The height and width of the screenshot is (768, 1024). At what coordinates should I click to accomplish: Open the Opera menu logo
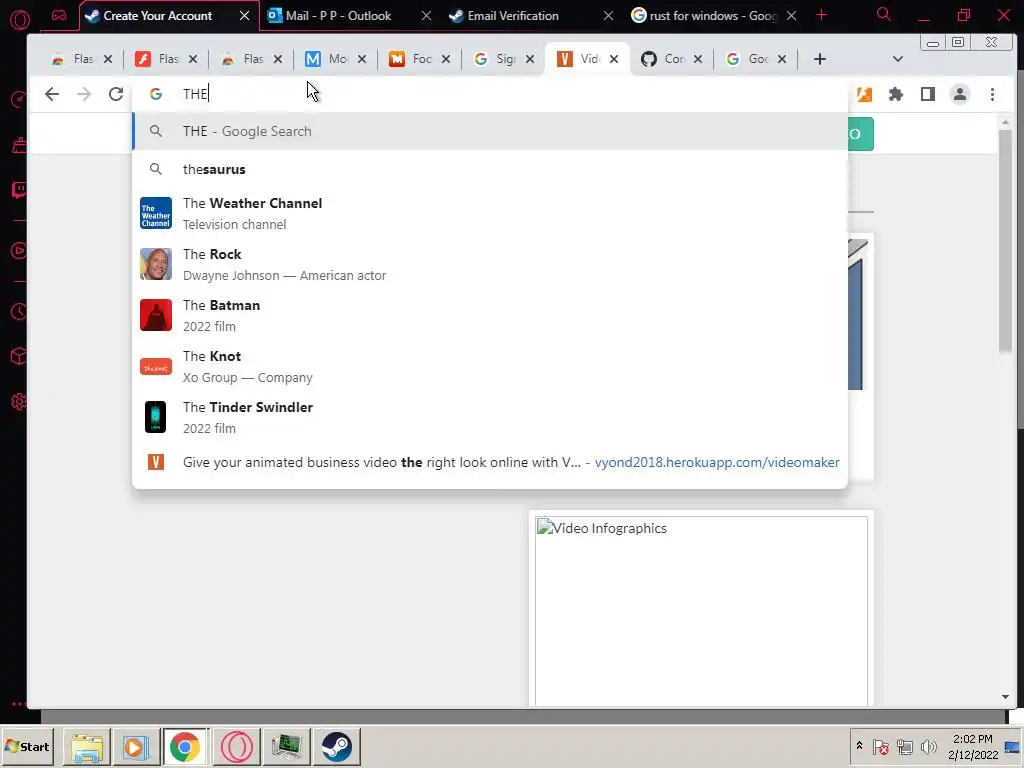point(20,18)
